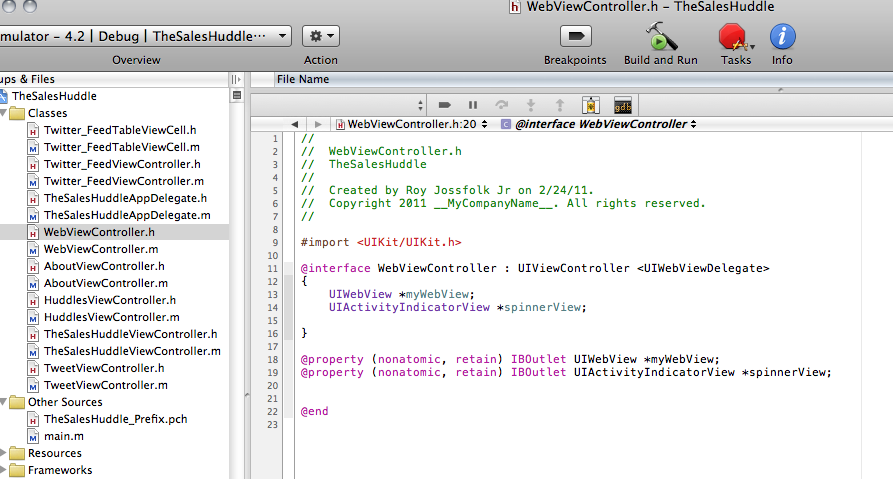Click the Build and Run hammer icon
This screenshot has width=893, height=479.
[x=661, y=36]
